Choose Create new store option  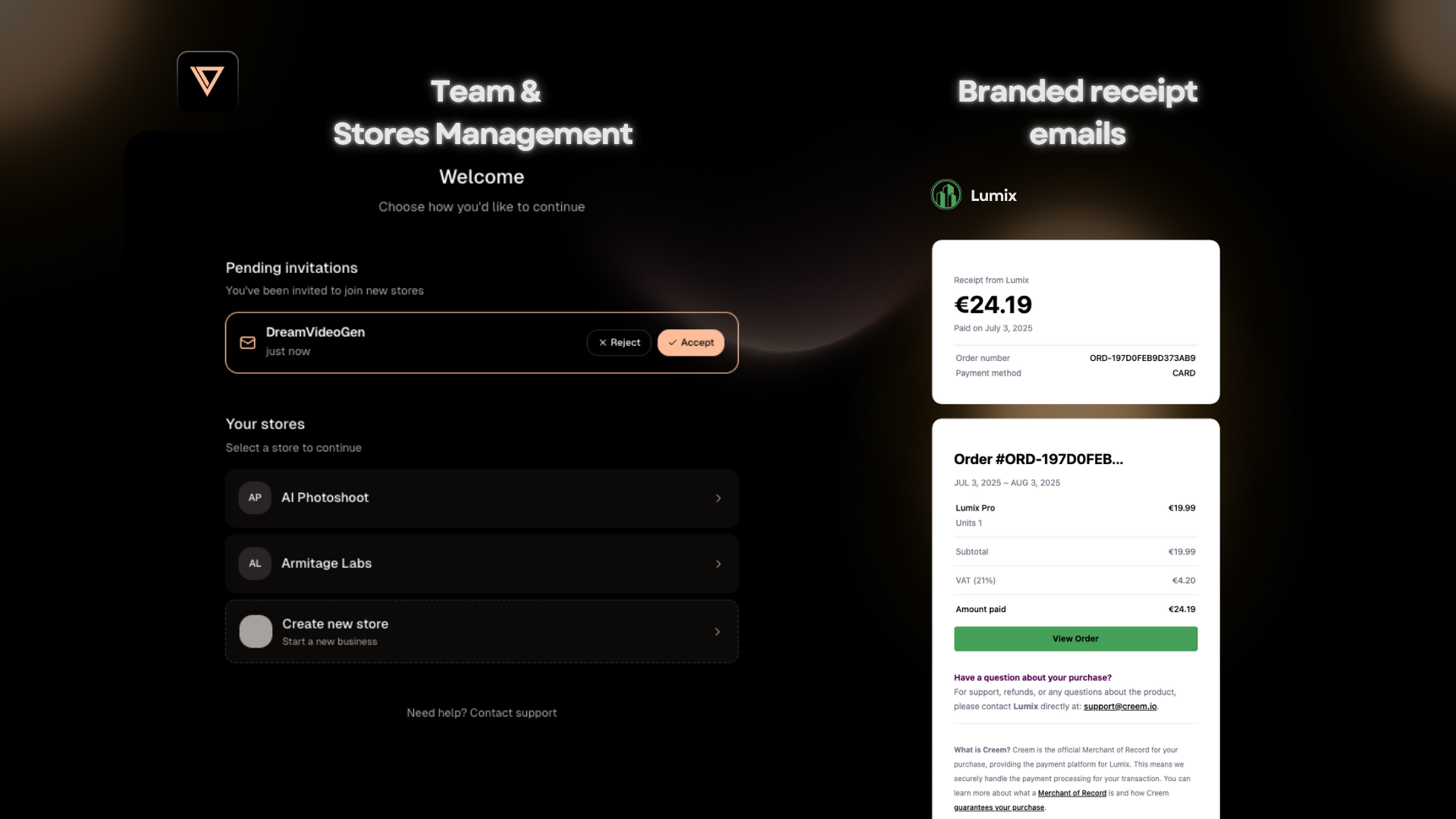tap(482, 632)
